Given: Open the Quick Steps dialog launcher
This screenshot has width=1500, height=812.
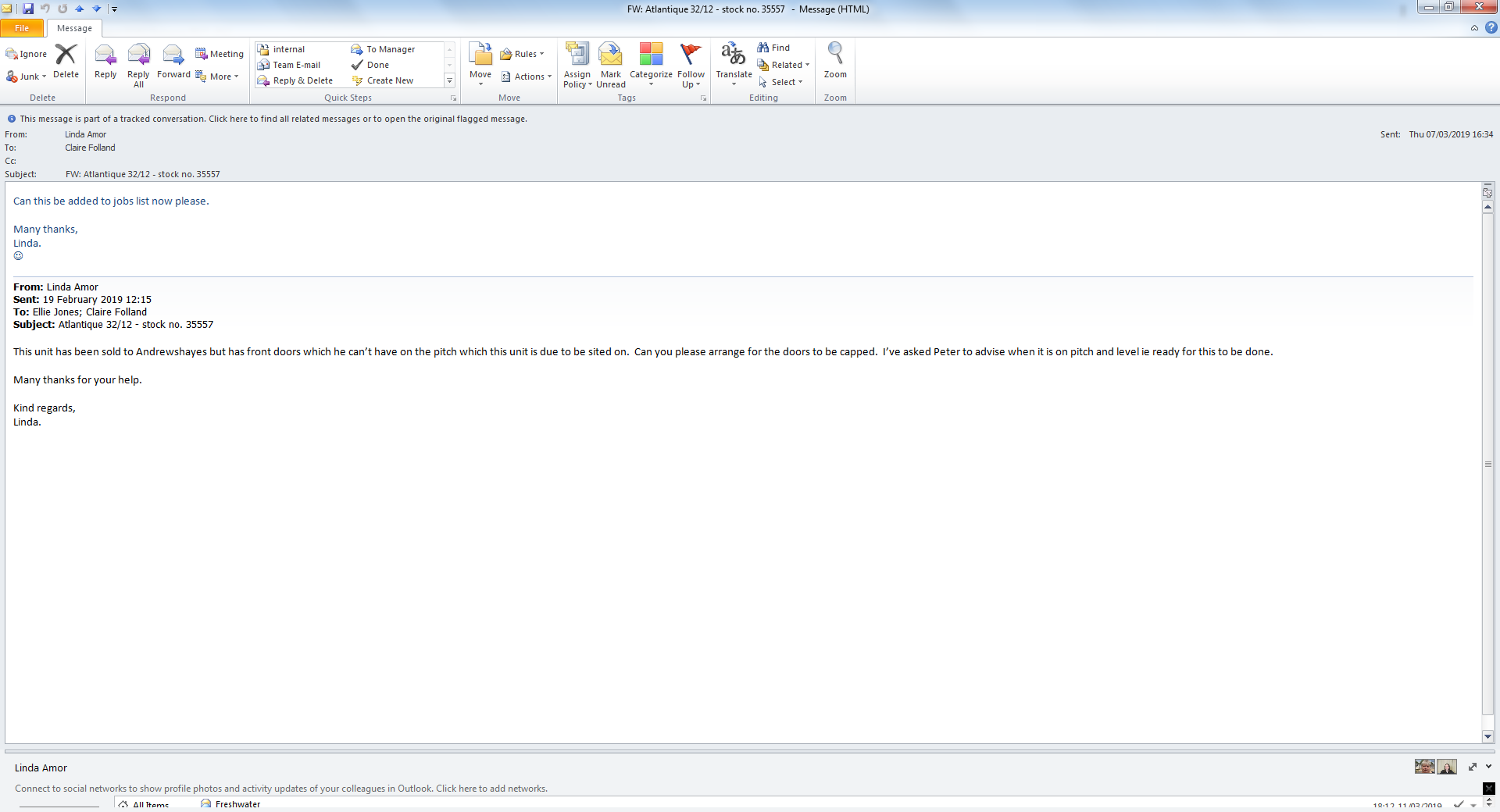Looking at the screenshot, I should pyautogui.click(x=453, y=98).
